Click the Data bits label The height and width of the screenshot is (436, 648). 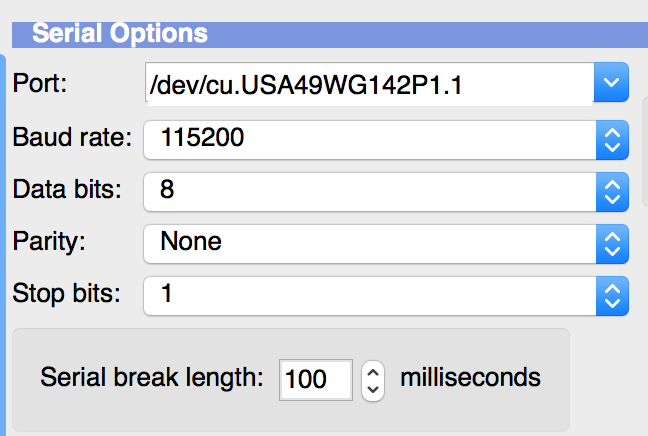point(66,190)
